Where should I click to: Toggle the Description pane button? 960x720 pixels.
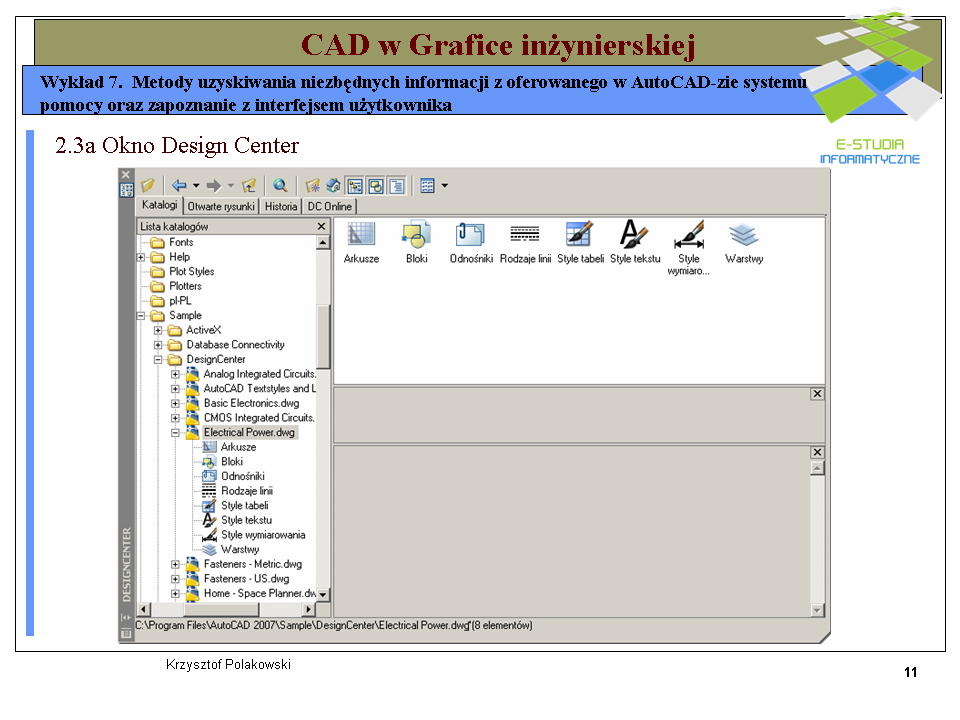tap(397, 185)
